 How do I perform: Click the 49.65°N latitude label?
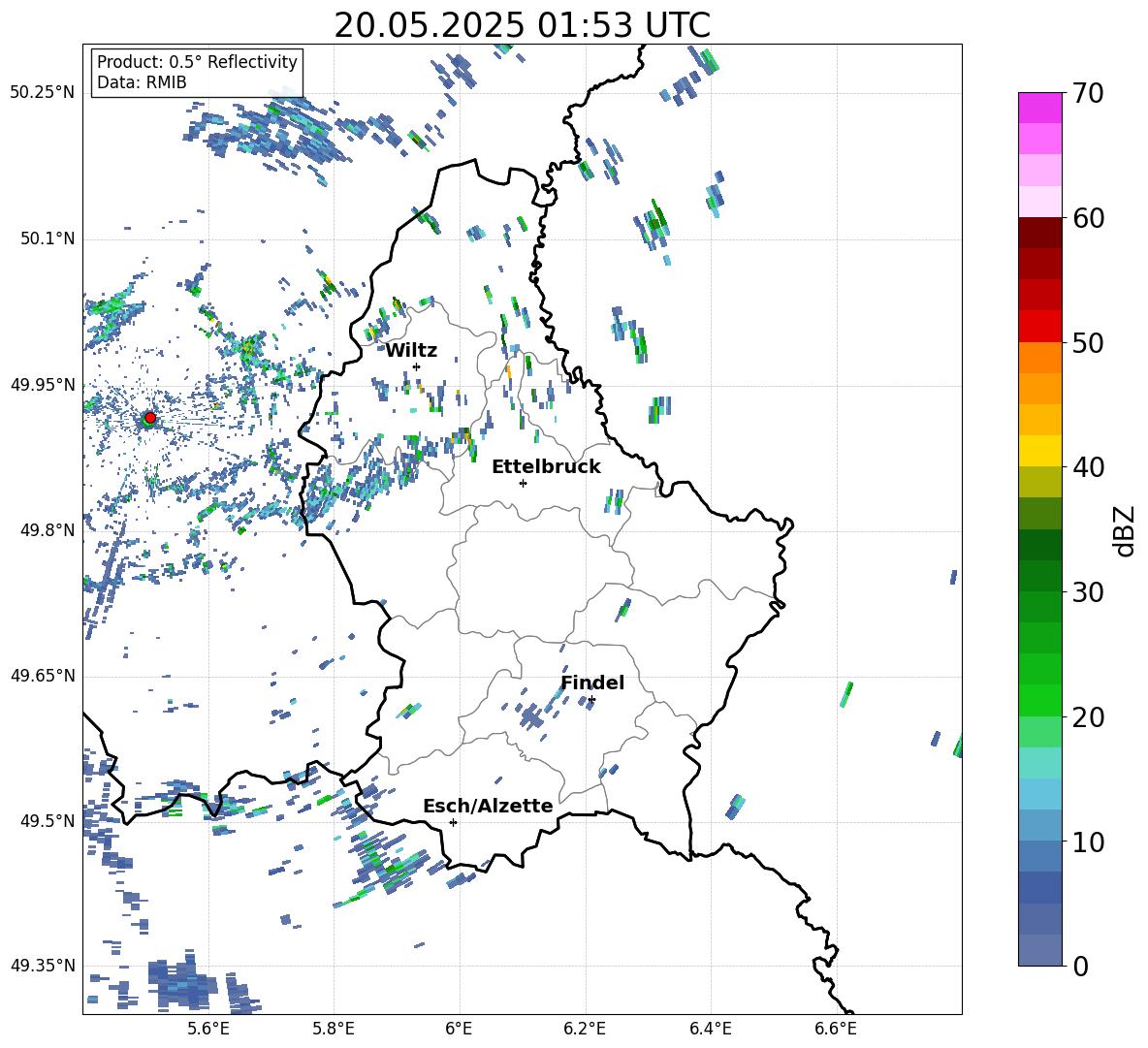point(43,676)
